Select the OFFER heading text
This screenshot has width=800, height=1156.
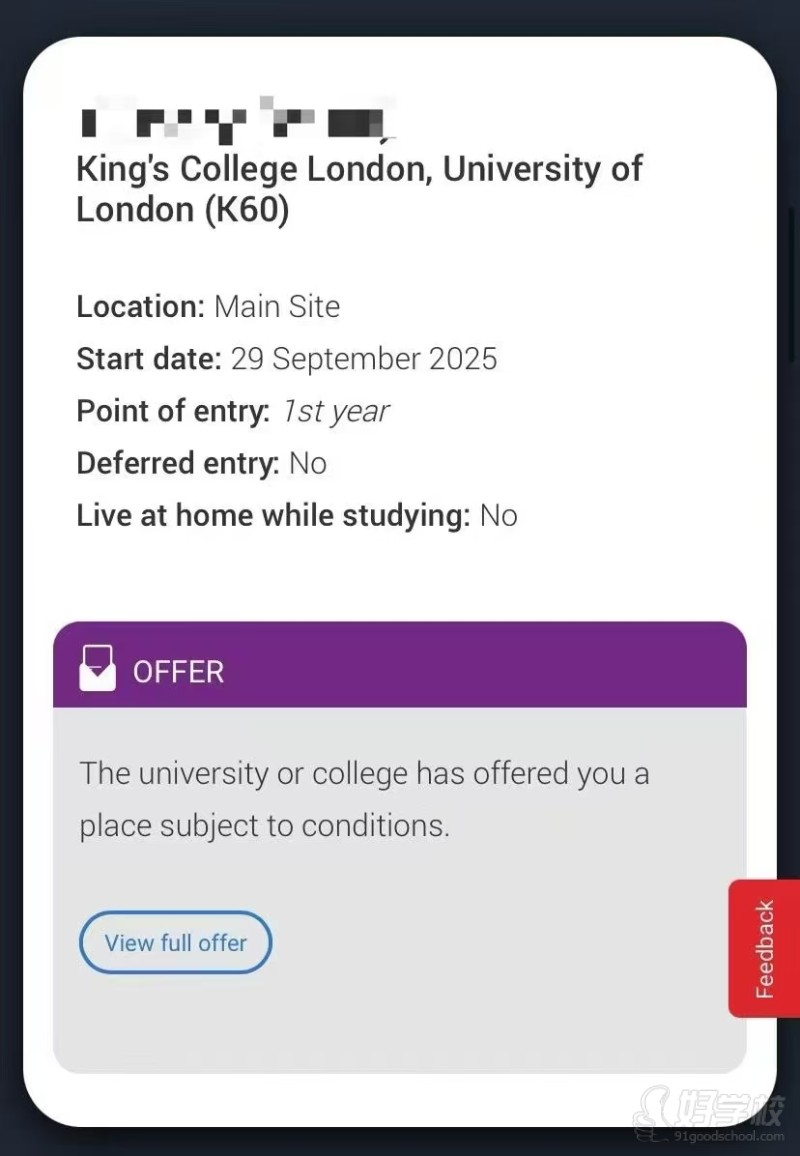179,672
